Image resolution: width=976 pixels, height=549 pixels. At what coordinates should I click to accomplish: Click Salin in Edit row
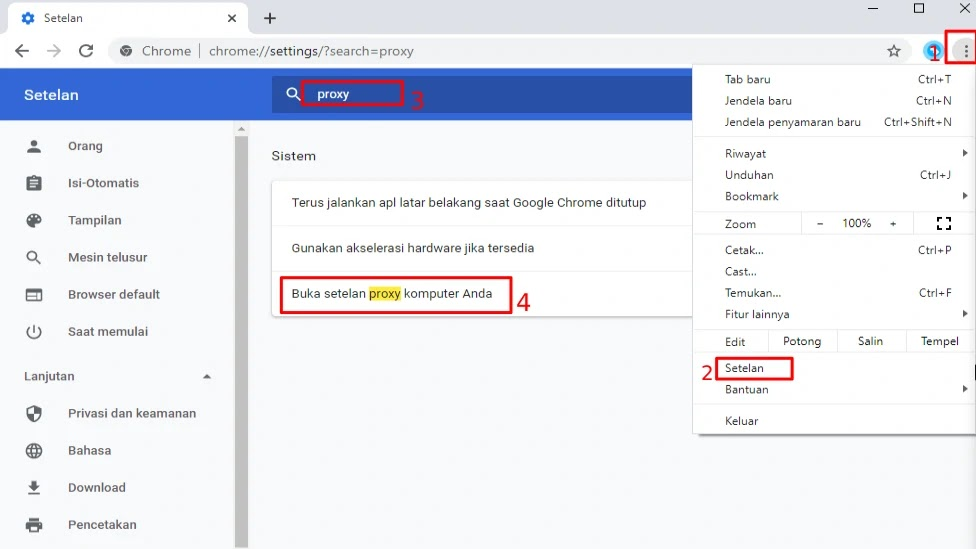point(870,341)
